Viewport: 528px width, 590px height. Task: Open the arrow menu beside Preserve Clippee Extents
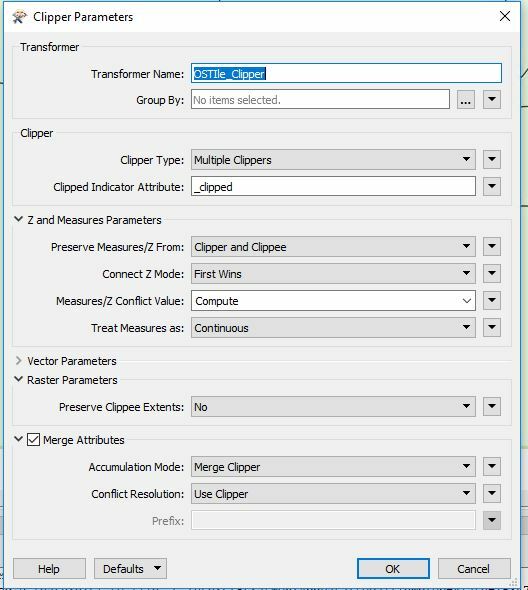[x=492, y=406]
